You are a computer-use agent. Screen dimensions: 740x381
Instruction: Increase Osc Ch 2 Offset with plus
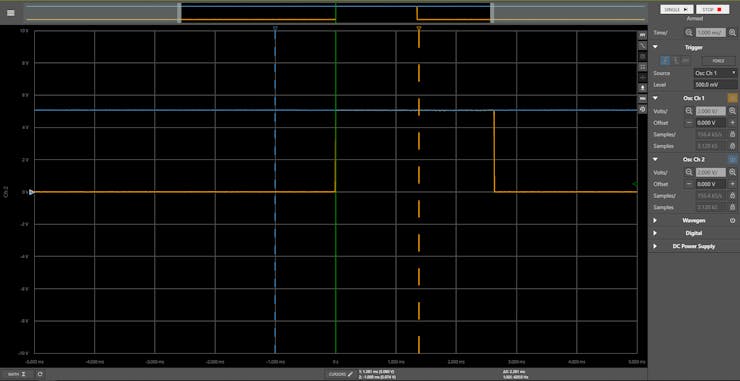732,184
